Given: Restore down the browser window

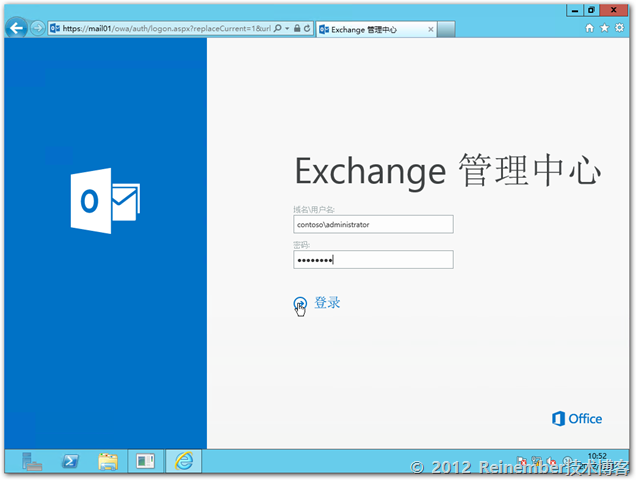Looking at the screenshot, I should (x=591, y=11).
